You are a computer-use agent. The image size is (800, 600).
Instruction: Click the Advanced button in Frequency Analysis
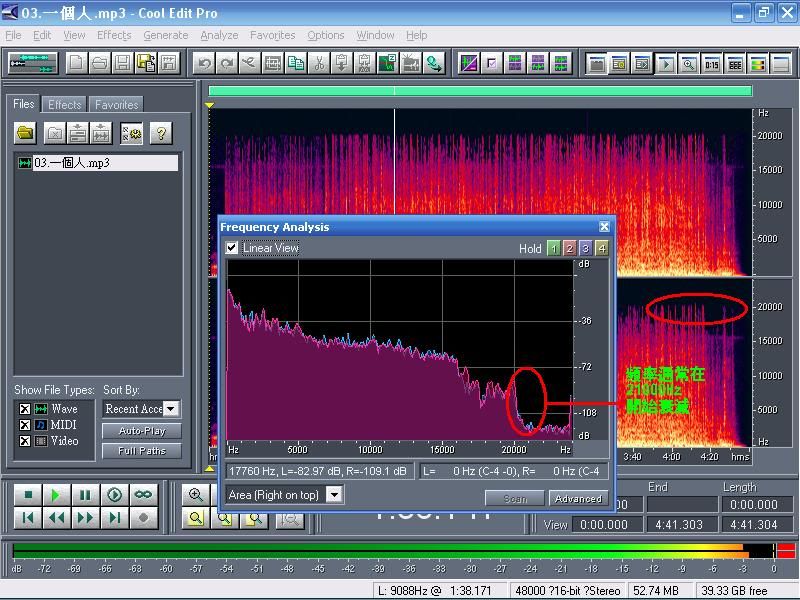point(579,498)
